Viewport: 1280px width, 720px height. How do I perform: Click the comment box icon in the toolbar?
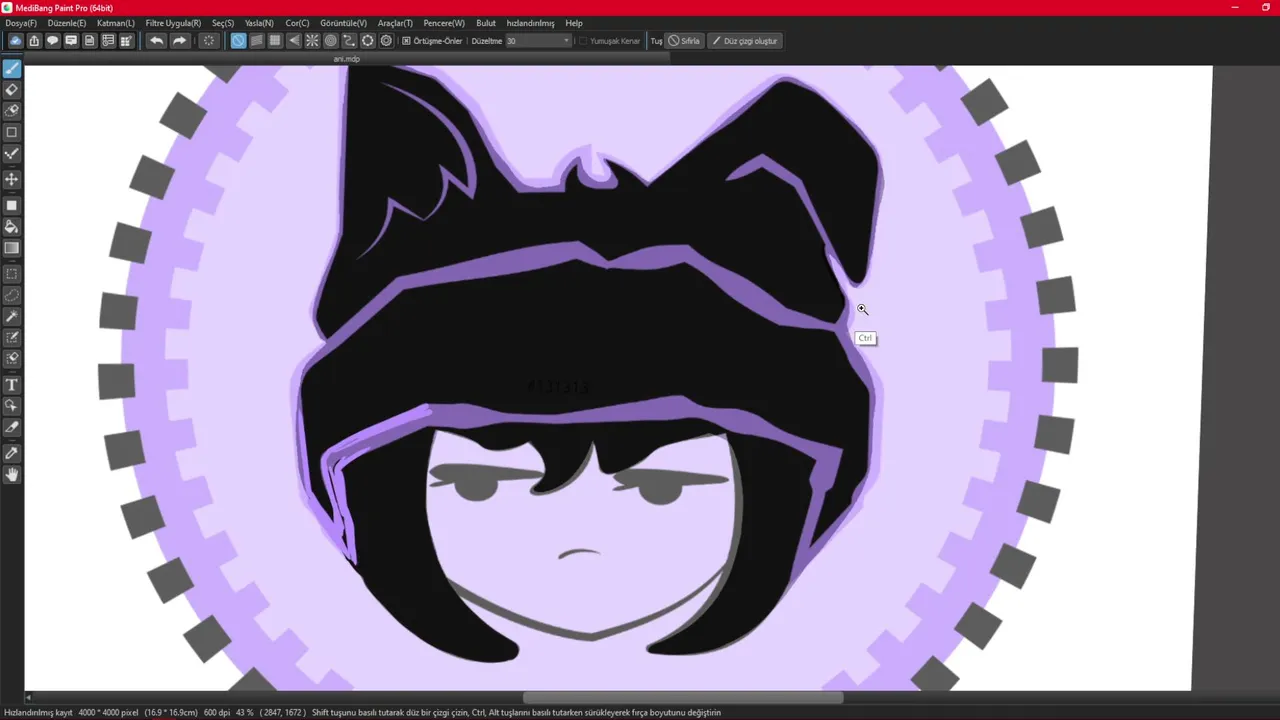pyautogui.click(x=71, y=41)
